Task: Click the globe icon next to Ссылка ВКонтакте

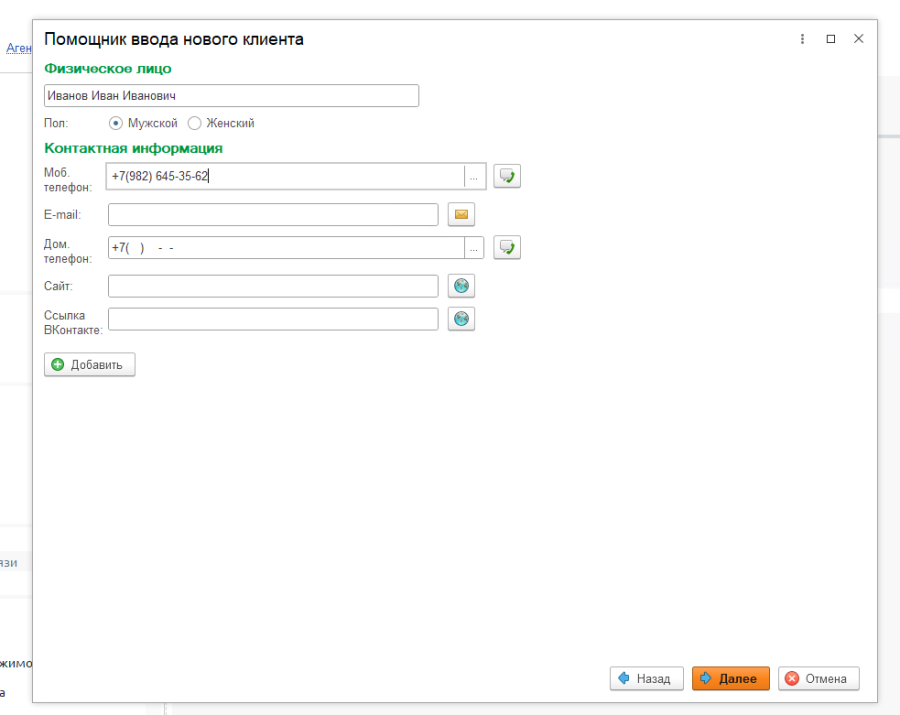Action: tap(461, 319)
